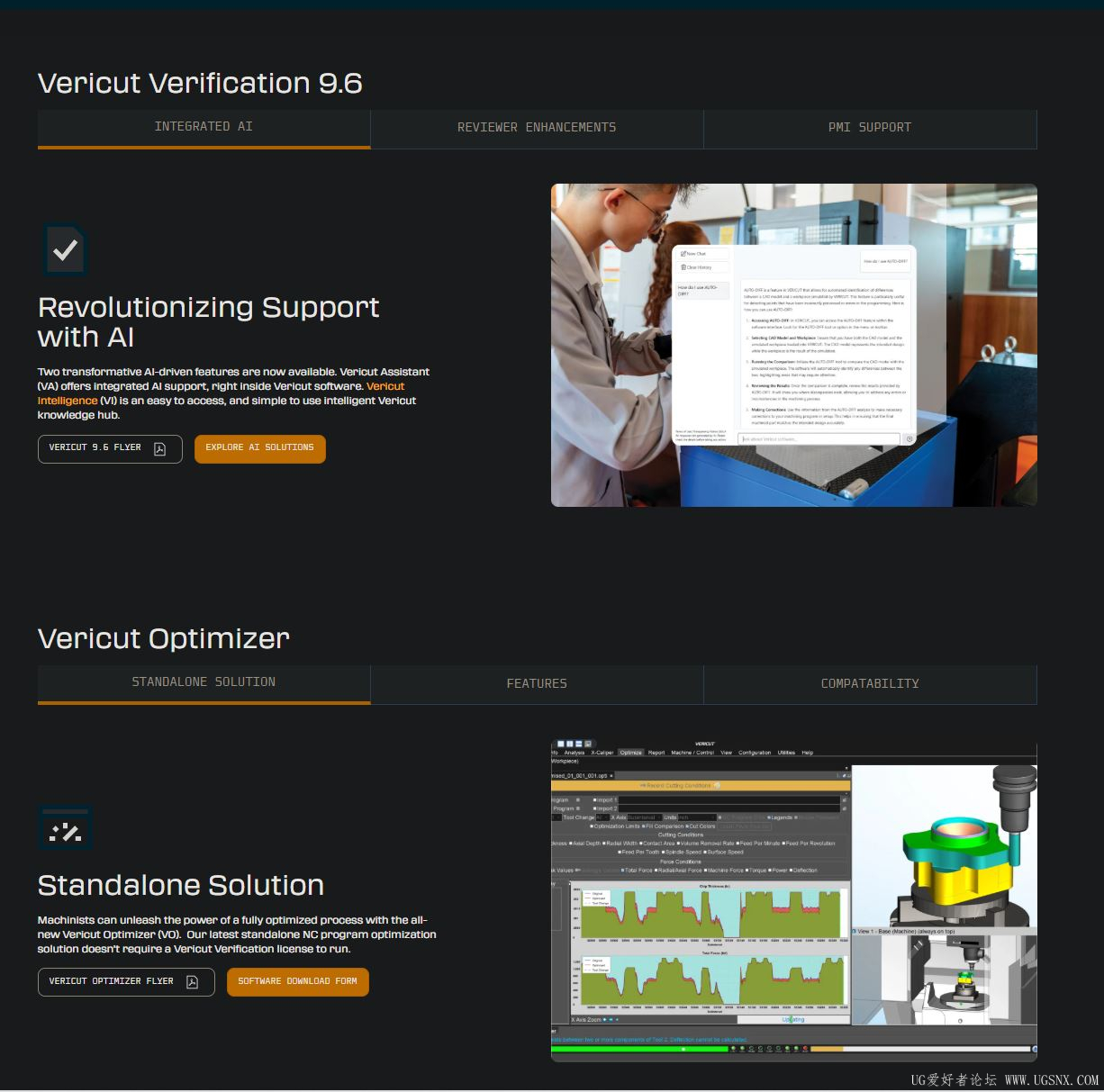Switch to Reviewer Enhancements tab
1104x1092 pixels.
pos(537,128)
